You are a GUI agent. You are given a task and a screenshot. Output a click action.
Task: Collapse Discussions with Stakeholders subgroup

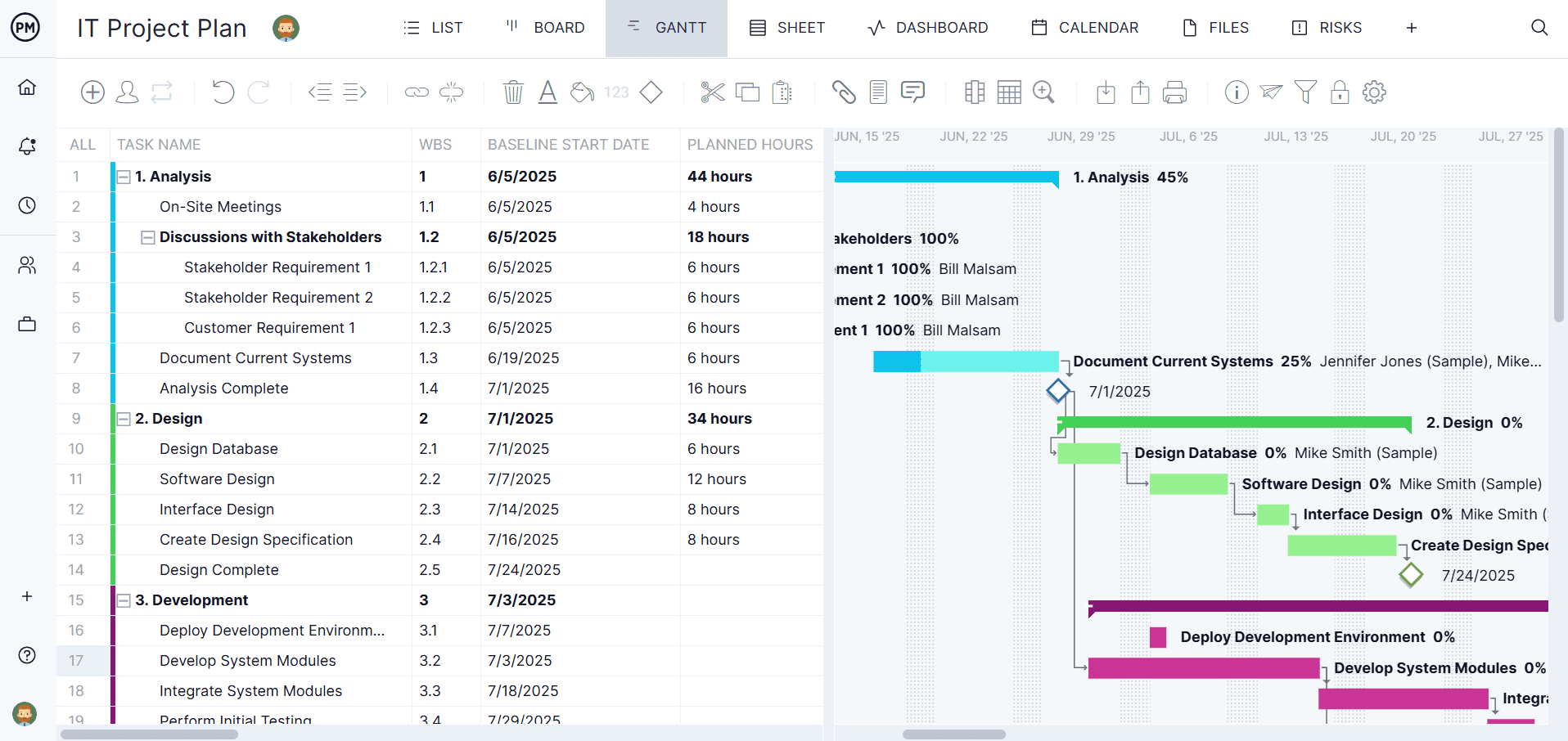[x=148, y=237]
